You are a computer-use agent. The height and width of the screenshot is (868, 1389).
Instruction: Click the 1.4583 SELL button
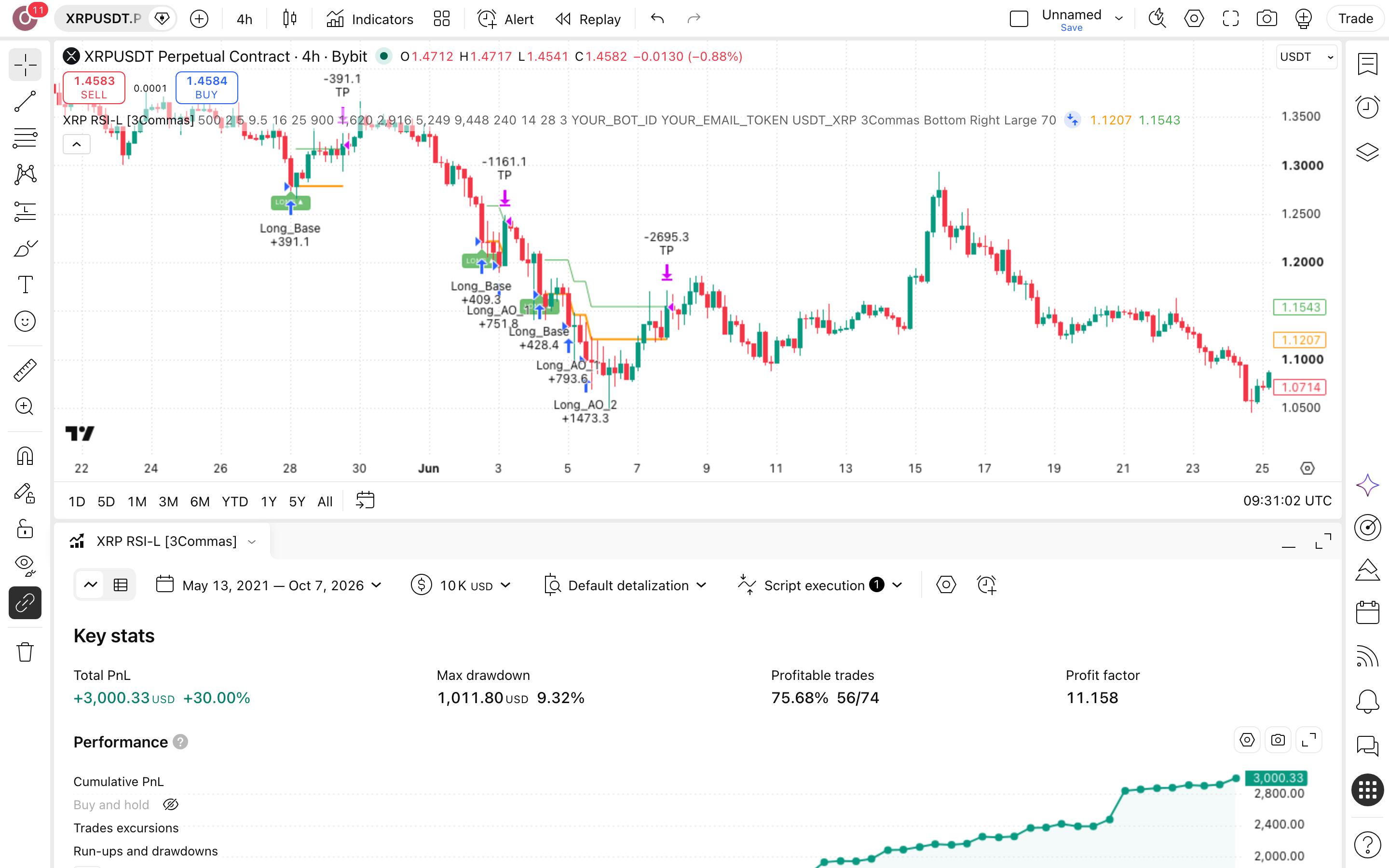pyautogui.click(x=94, y=87)
